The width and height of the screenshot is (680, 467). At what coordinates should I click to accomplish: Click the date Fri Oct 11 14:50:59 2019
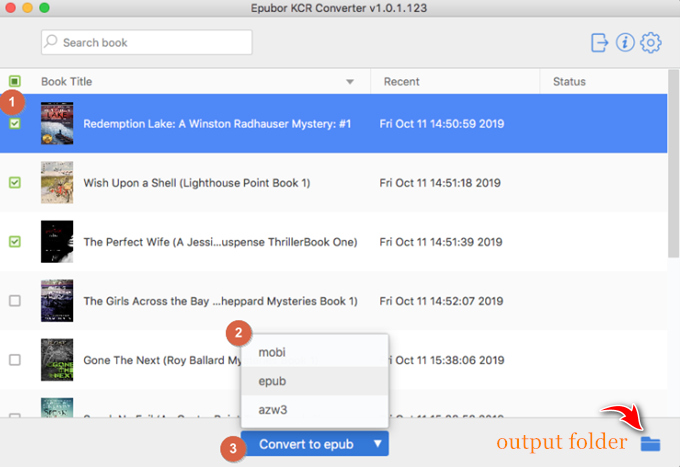coord(441,124)
